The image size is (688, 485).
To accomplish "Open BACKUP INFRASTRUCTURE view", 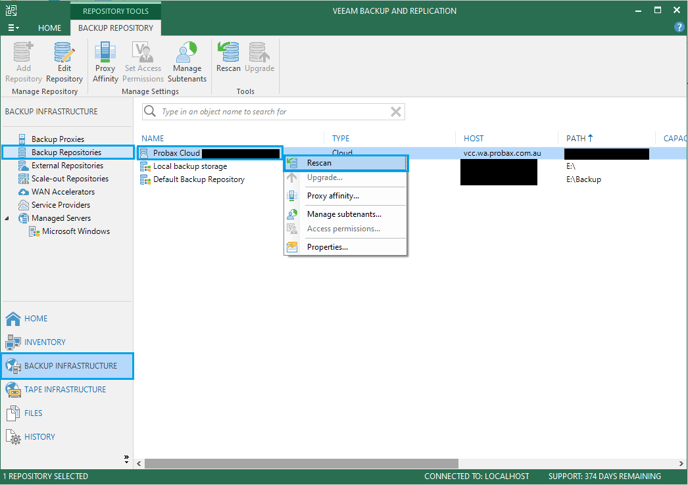I will [x=68, y=366].
